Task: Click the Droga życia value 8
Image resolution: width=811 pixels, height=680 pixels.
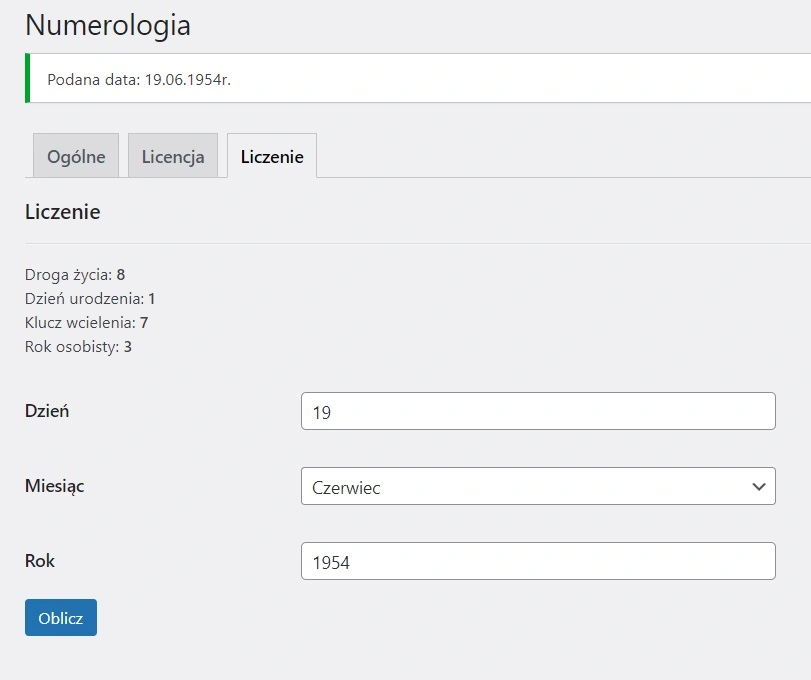Action: coord(121,275)
